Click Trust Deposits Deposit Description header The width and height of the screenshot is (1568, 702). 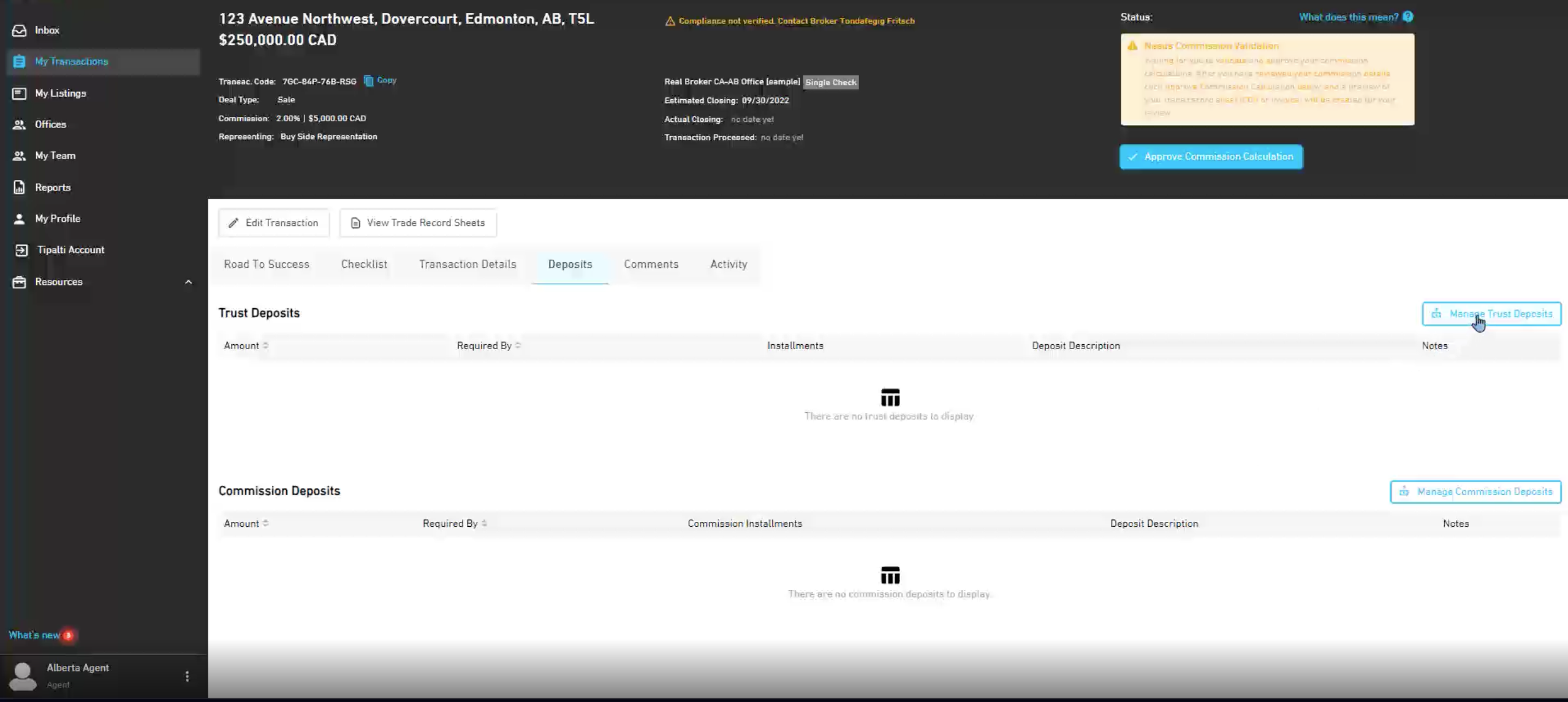coord(1075,345)
